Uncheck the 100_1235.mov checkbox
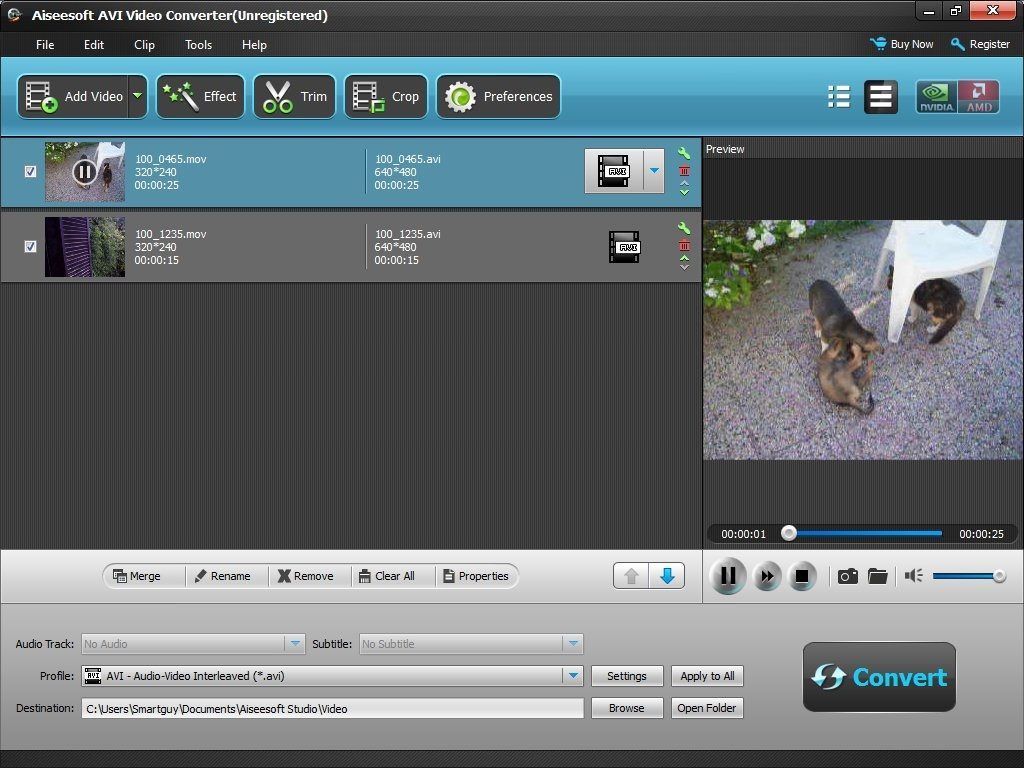The width and height of the screenshot is (1024, 768). point(30,246)
